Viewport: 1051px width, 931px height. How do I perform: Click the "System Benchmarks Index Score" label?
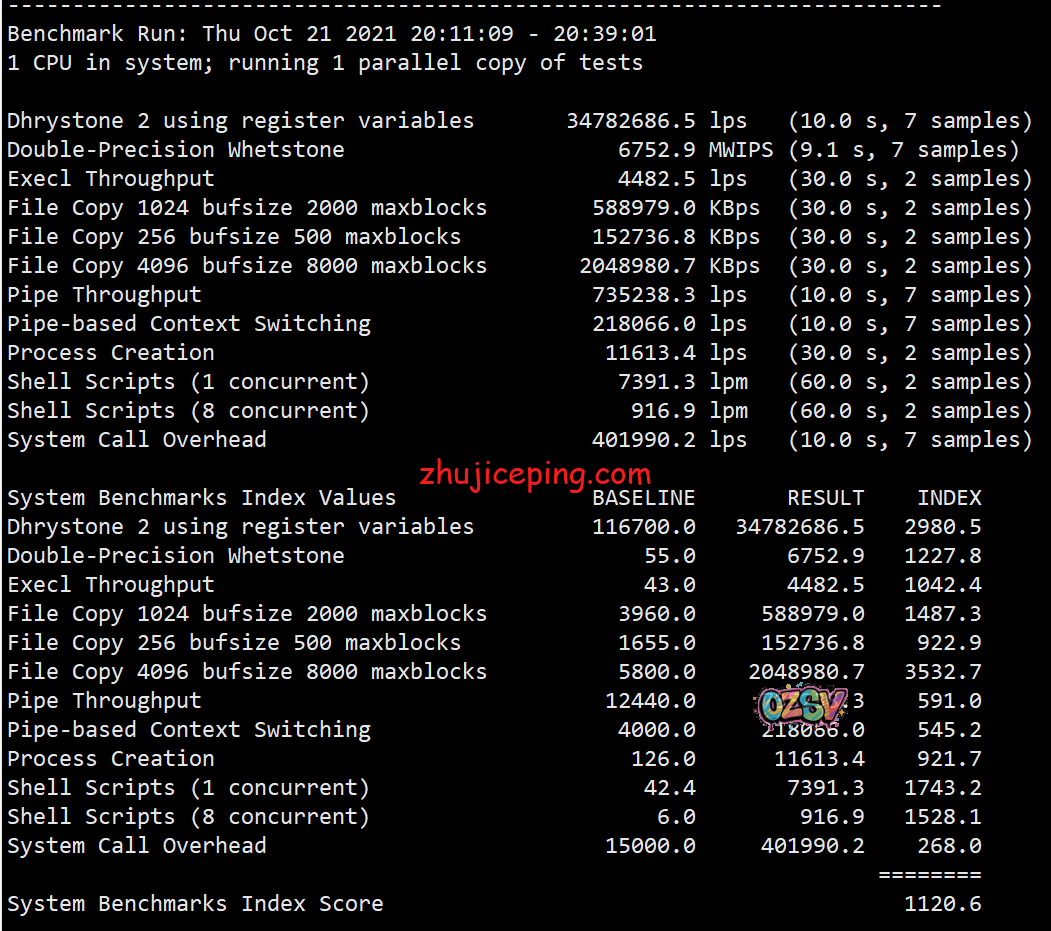coord(195,904)
